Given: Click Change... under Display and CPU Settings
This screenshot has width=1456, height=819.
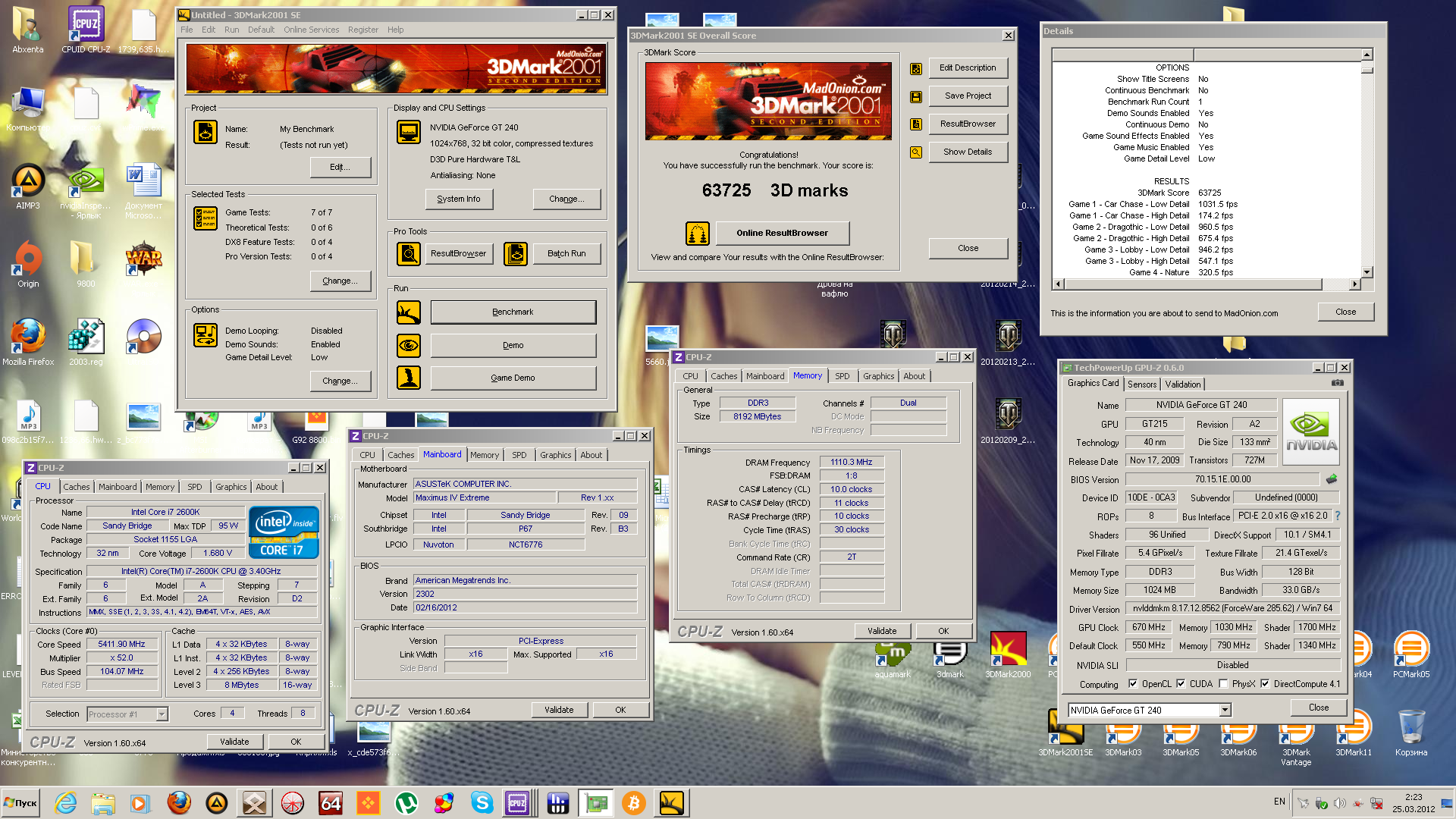Looking at the screenshot, I should (x=566, y=199).
